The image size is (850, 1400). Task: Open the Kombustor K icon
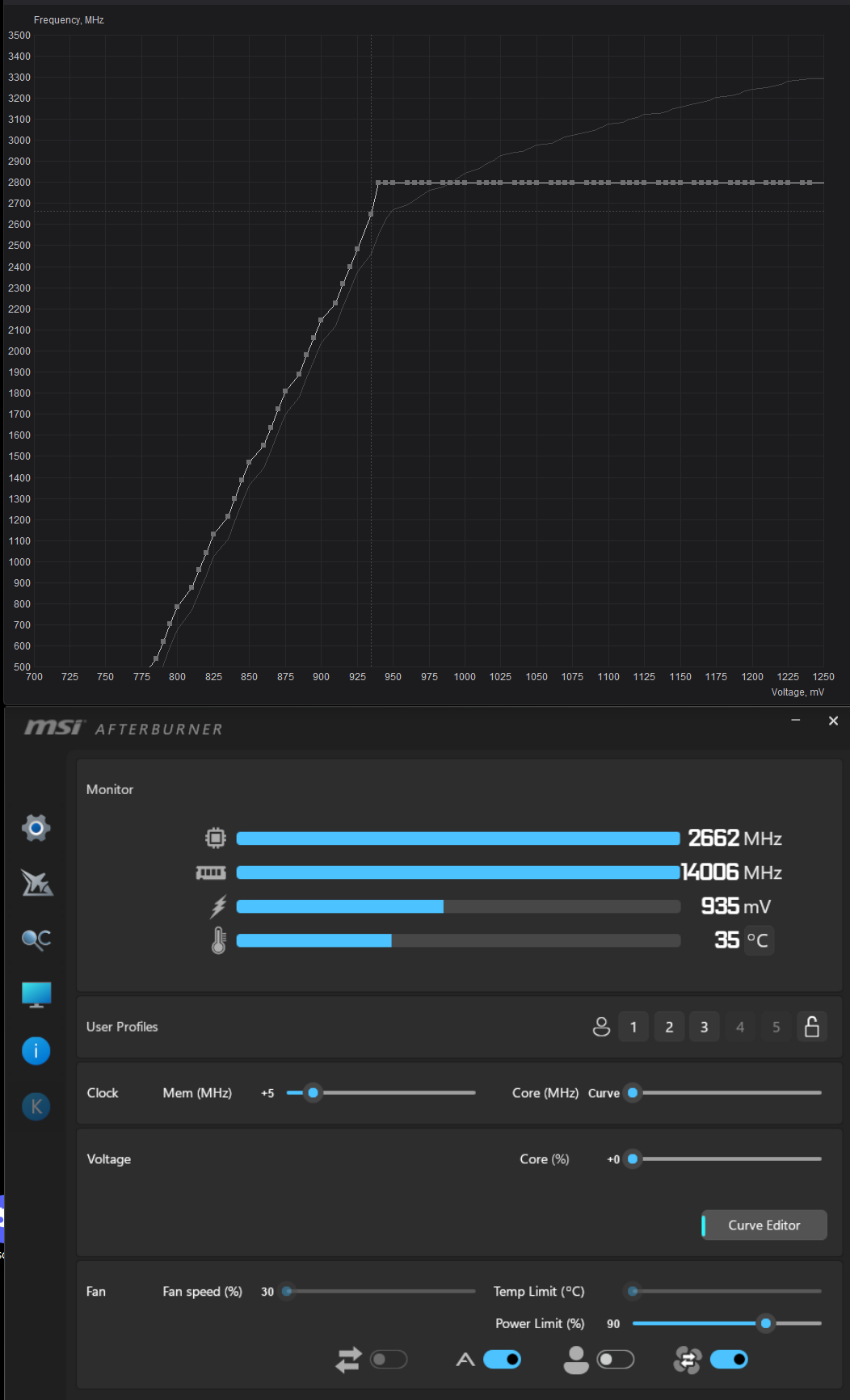(x=36, y=1106)
